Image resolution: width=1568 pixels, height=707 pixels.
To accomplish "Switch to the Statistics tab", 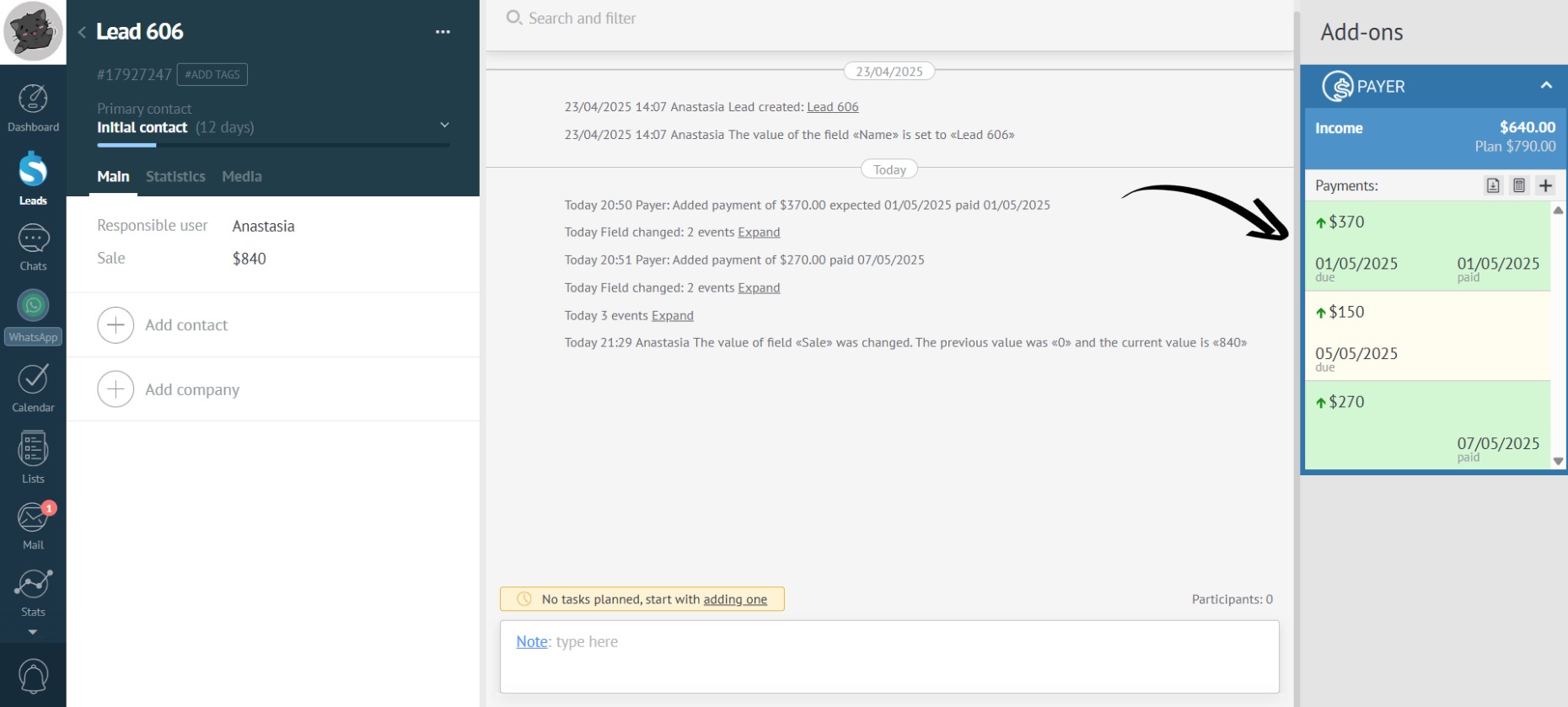I will click(175, 176).
